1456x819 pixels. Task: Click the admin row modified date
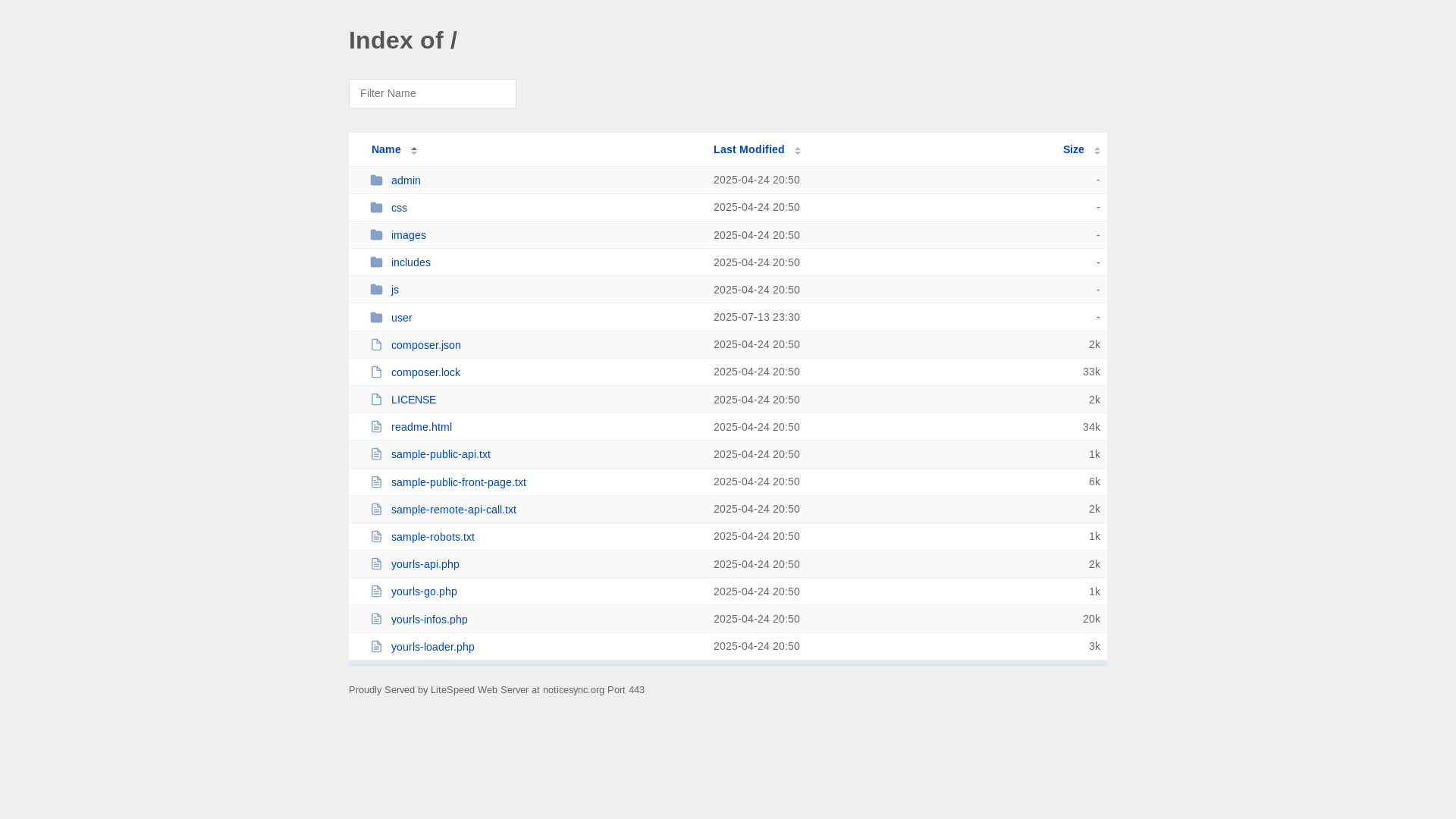point(757,180)
